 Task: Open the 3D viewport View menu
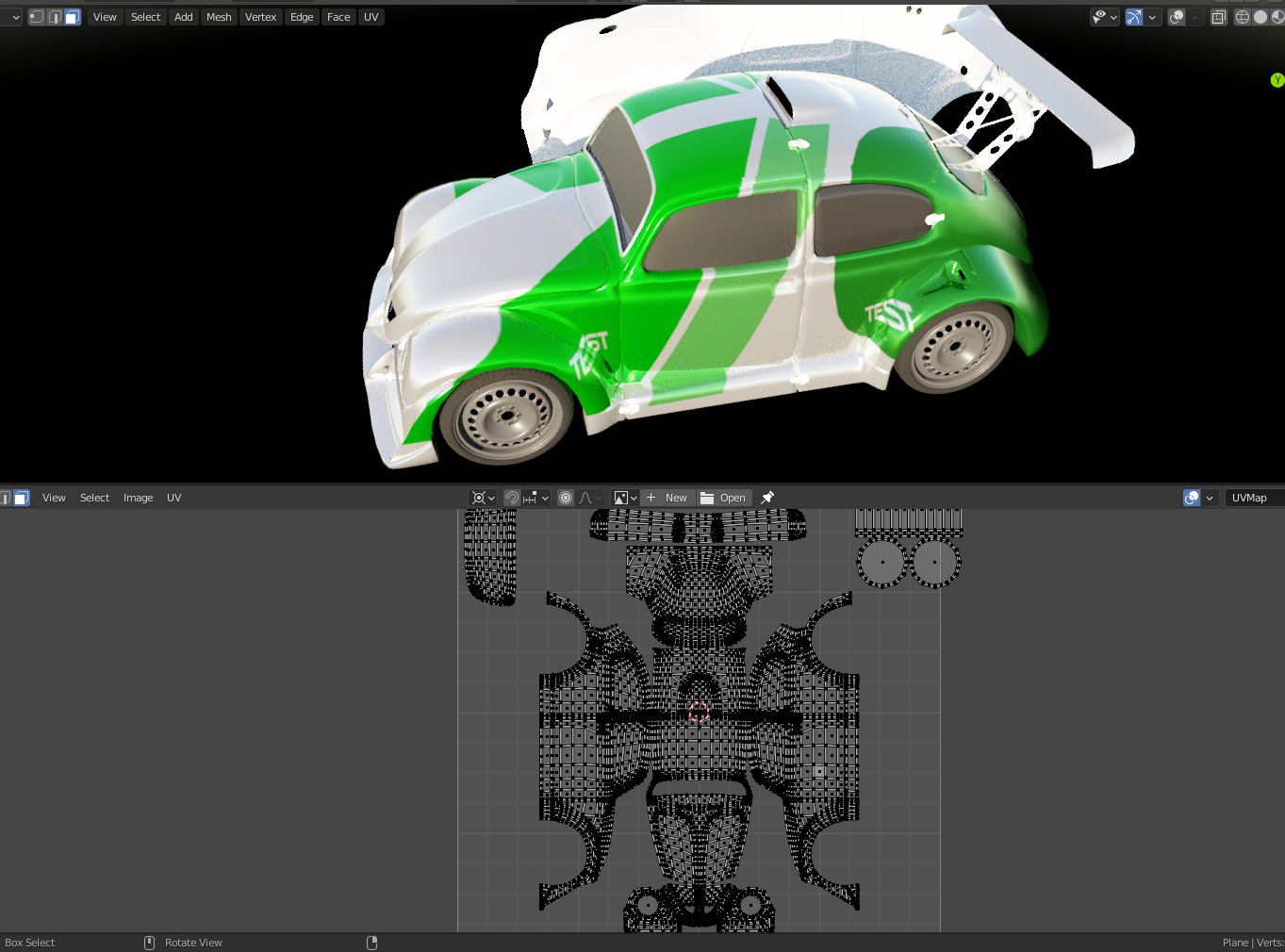click(105, 17)
